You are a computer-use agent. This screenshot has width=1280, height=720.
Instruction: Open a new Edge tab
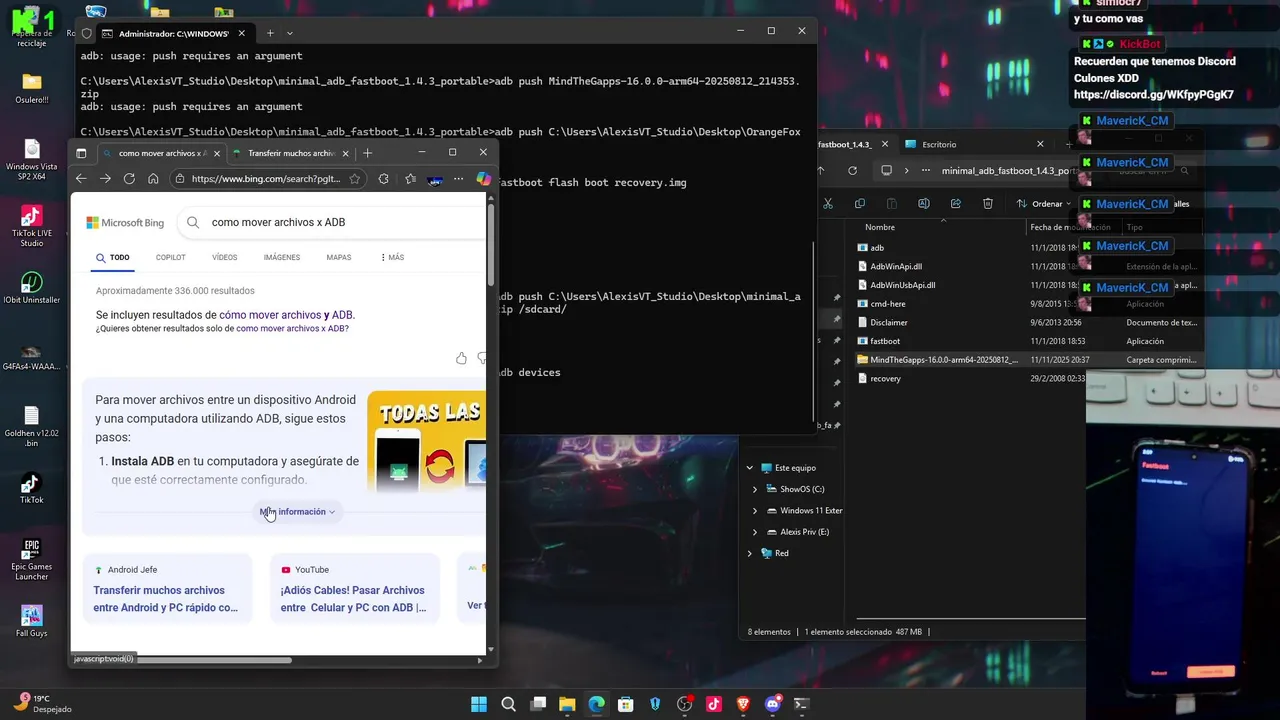[368, 153]
